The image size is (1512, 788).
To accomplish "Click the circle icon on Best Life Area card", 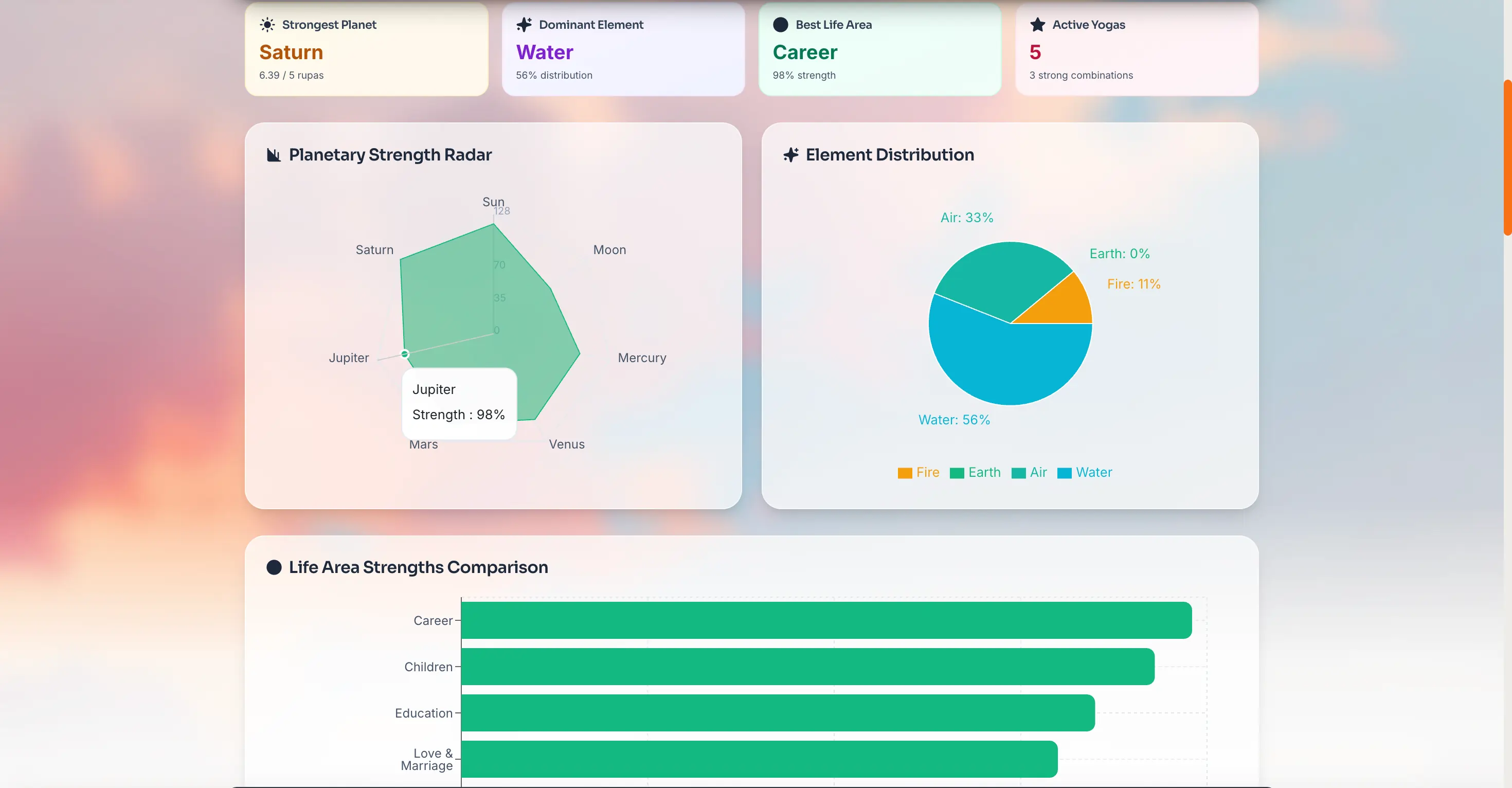I will [780, 24].
